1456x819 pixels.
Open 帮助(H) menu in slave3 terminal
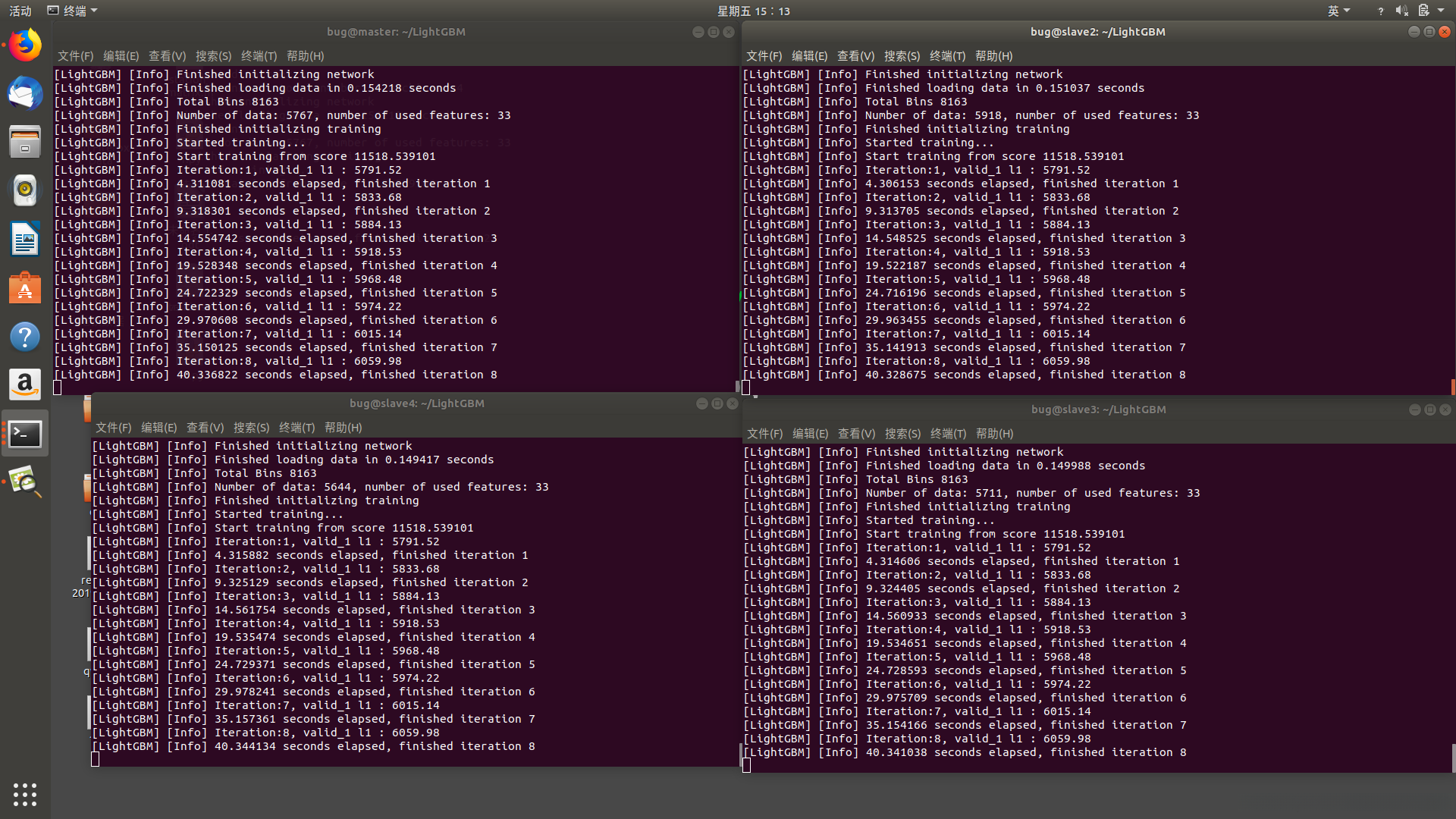pos(994,434)
